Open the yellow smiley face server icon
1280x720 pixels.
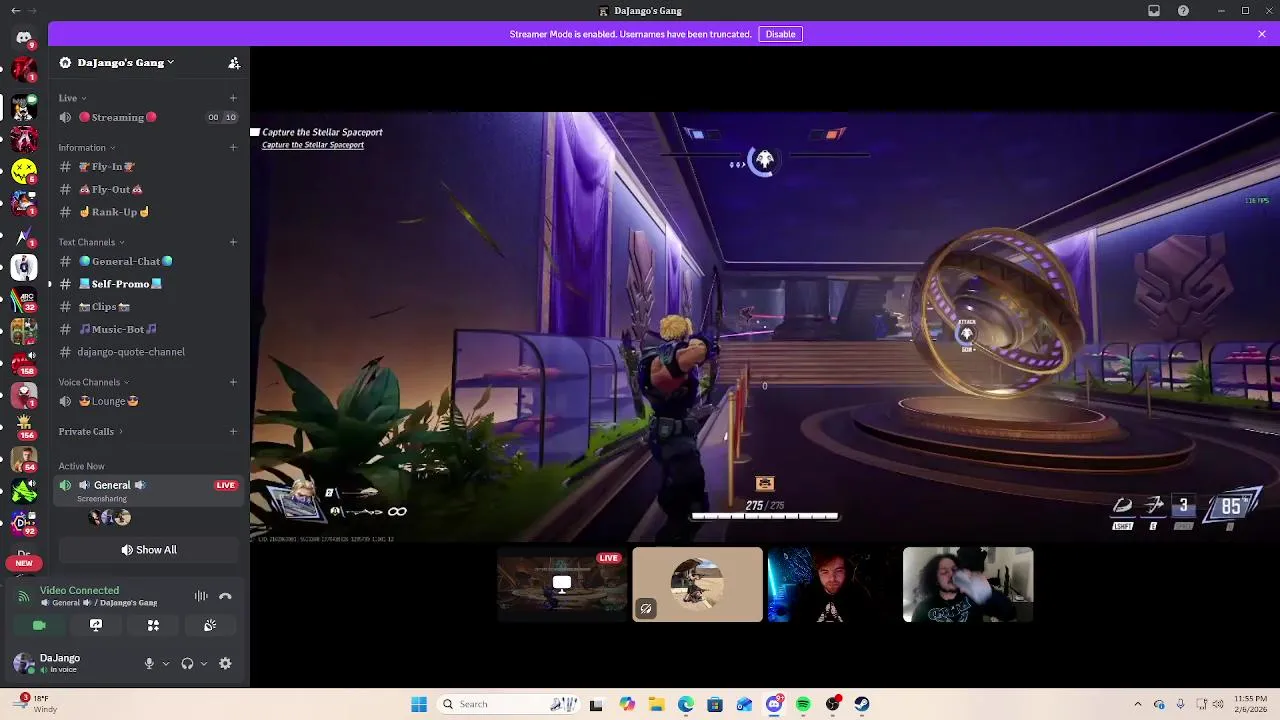24,172
